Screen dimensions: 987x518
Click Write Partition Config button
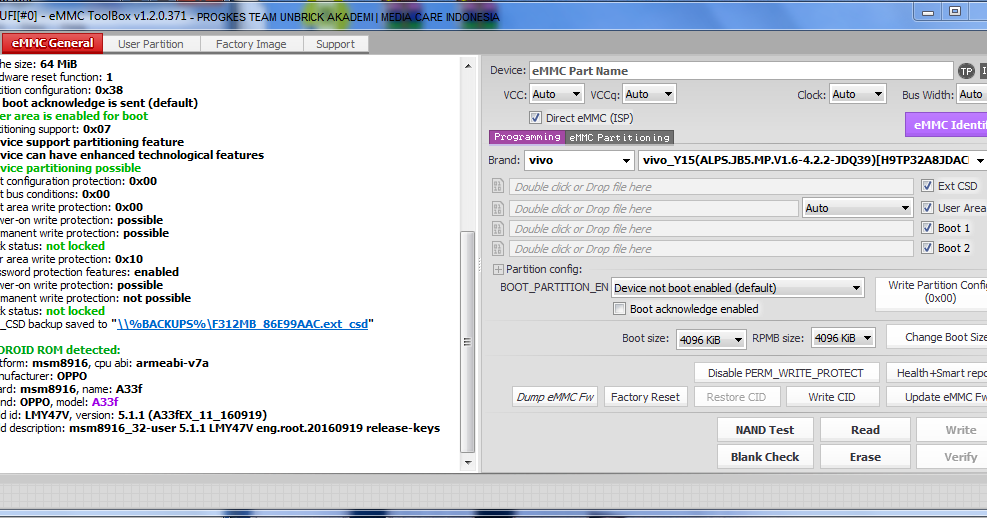click(x=932, y=293)
